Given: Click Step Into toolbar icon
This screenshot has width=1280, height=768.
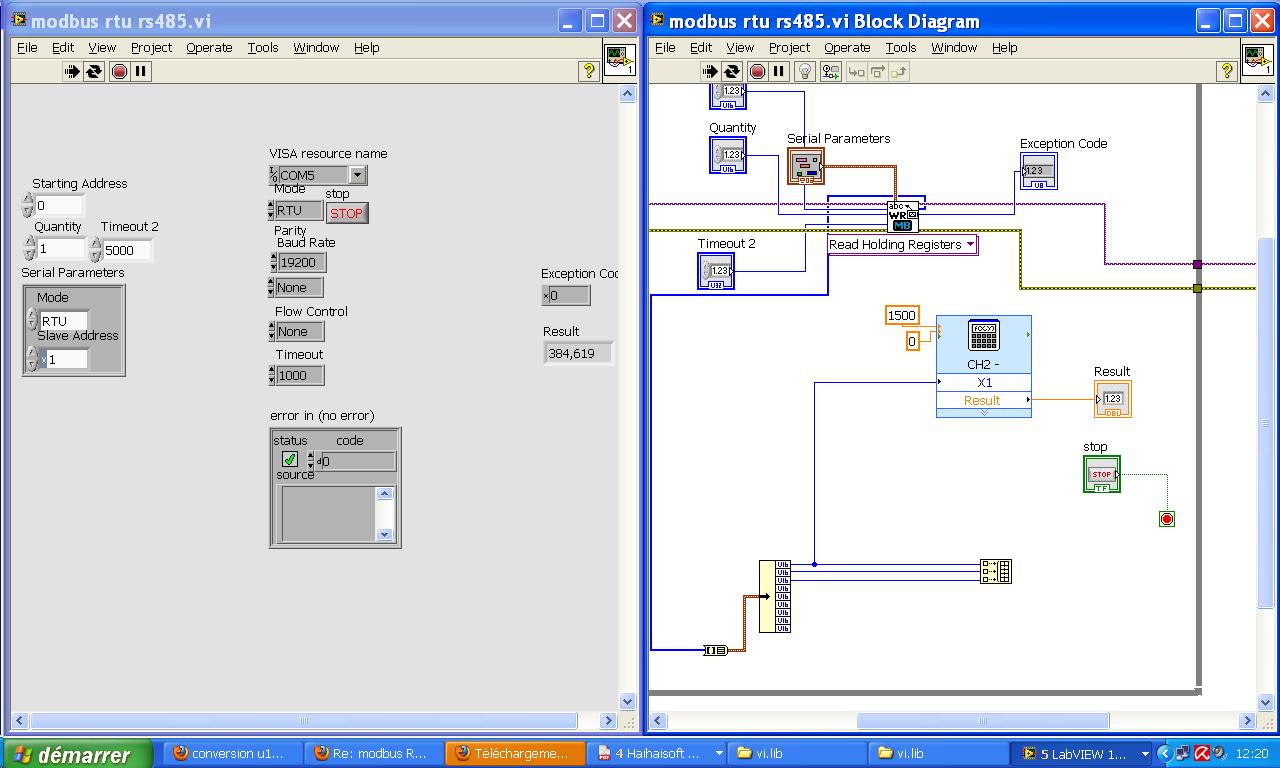Looking at the screenshot, I should 856,71.
